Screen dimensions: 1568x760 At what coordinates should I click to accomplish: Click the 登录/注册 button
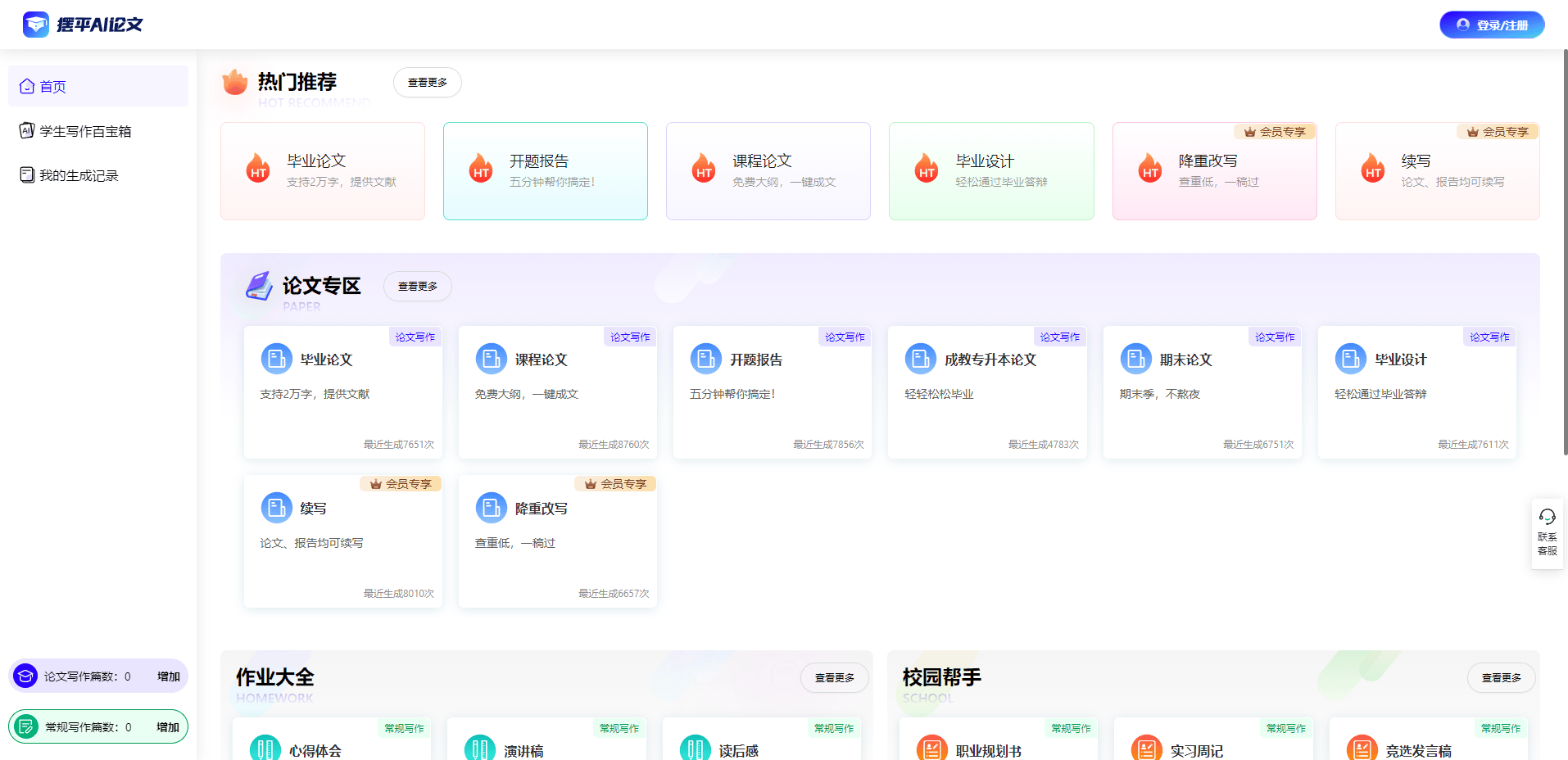(x=1491, y=24)
